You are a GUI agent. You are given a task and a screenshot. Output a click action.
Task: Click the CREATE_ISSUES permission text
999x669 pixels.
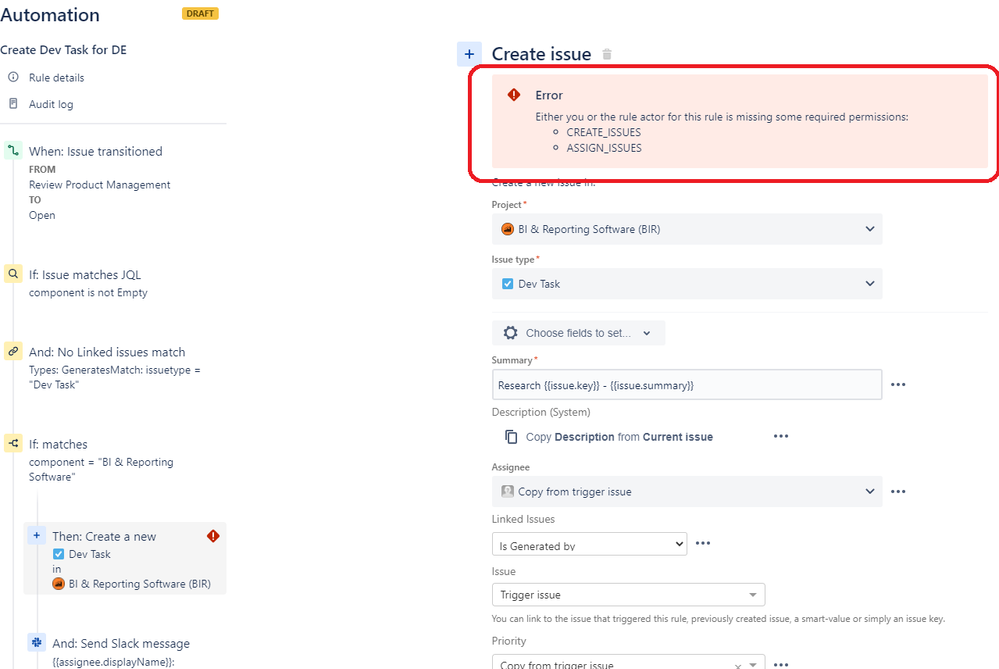click(603, 133)
